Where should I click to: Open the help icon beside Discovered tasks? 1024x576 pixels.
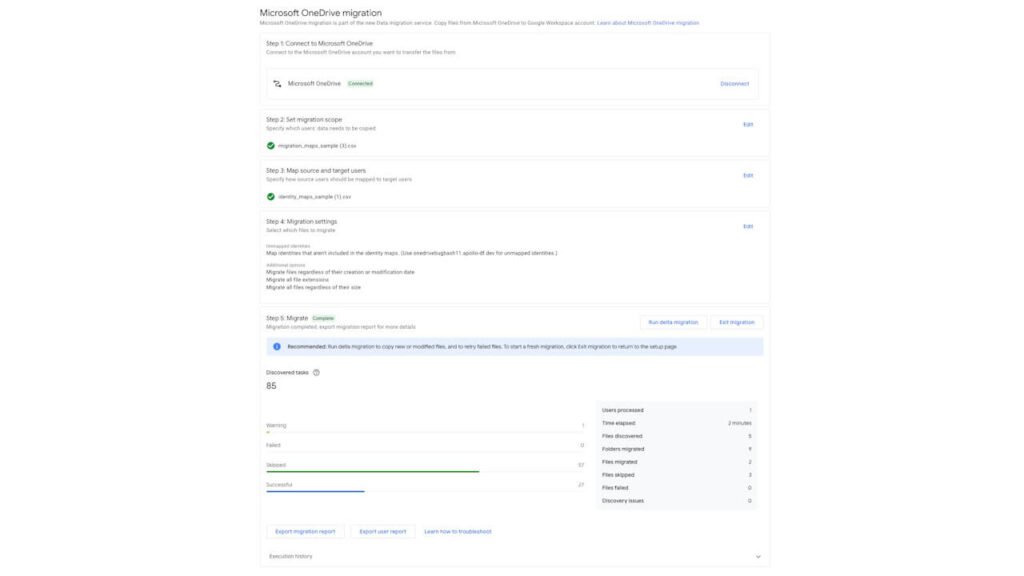(316, 372)
